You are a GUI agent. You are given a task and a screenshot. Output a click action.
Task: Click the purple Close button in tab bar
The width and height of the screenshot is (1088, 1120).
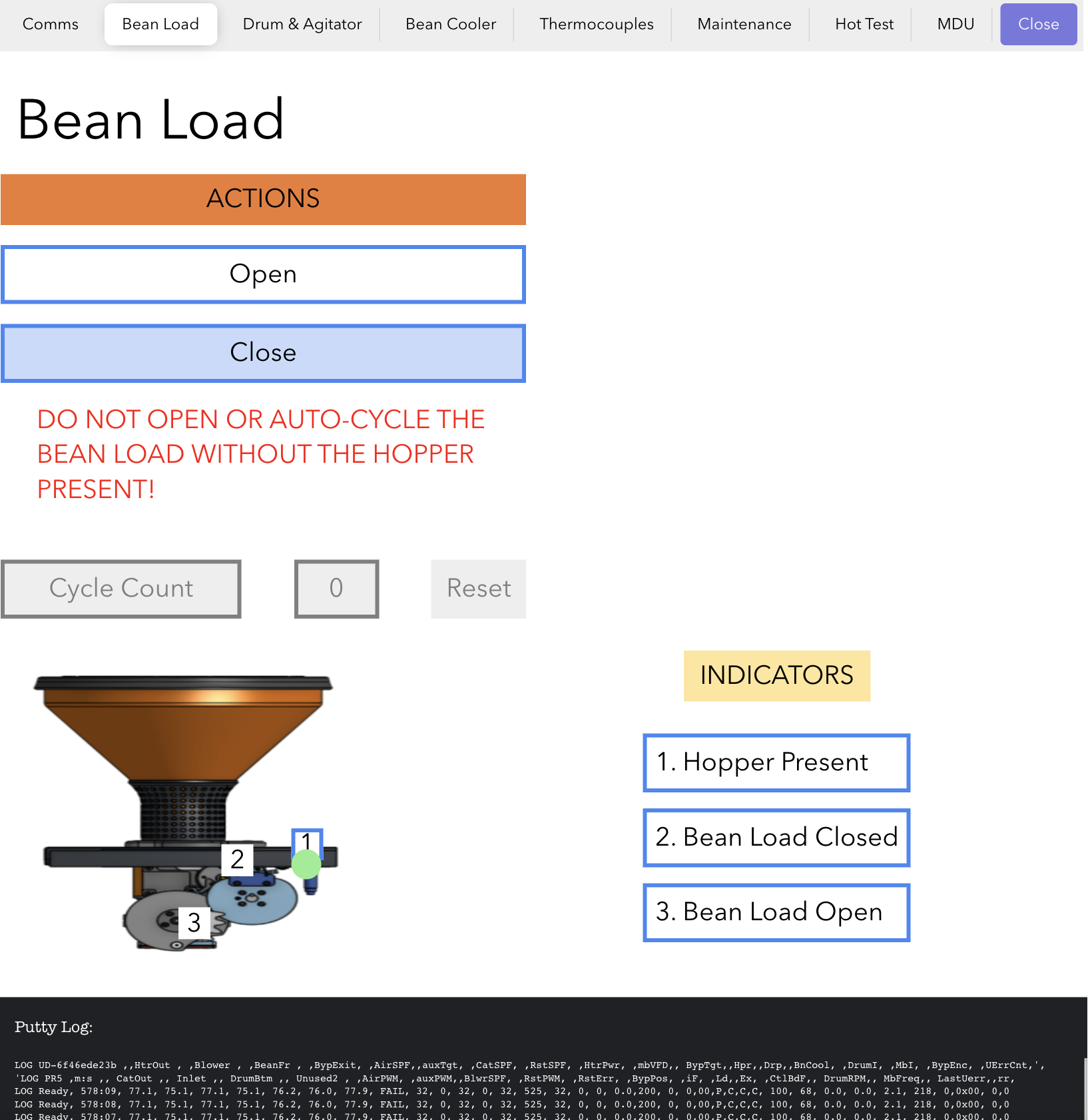point(1038,24)
